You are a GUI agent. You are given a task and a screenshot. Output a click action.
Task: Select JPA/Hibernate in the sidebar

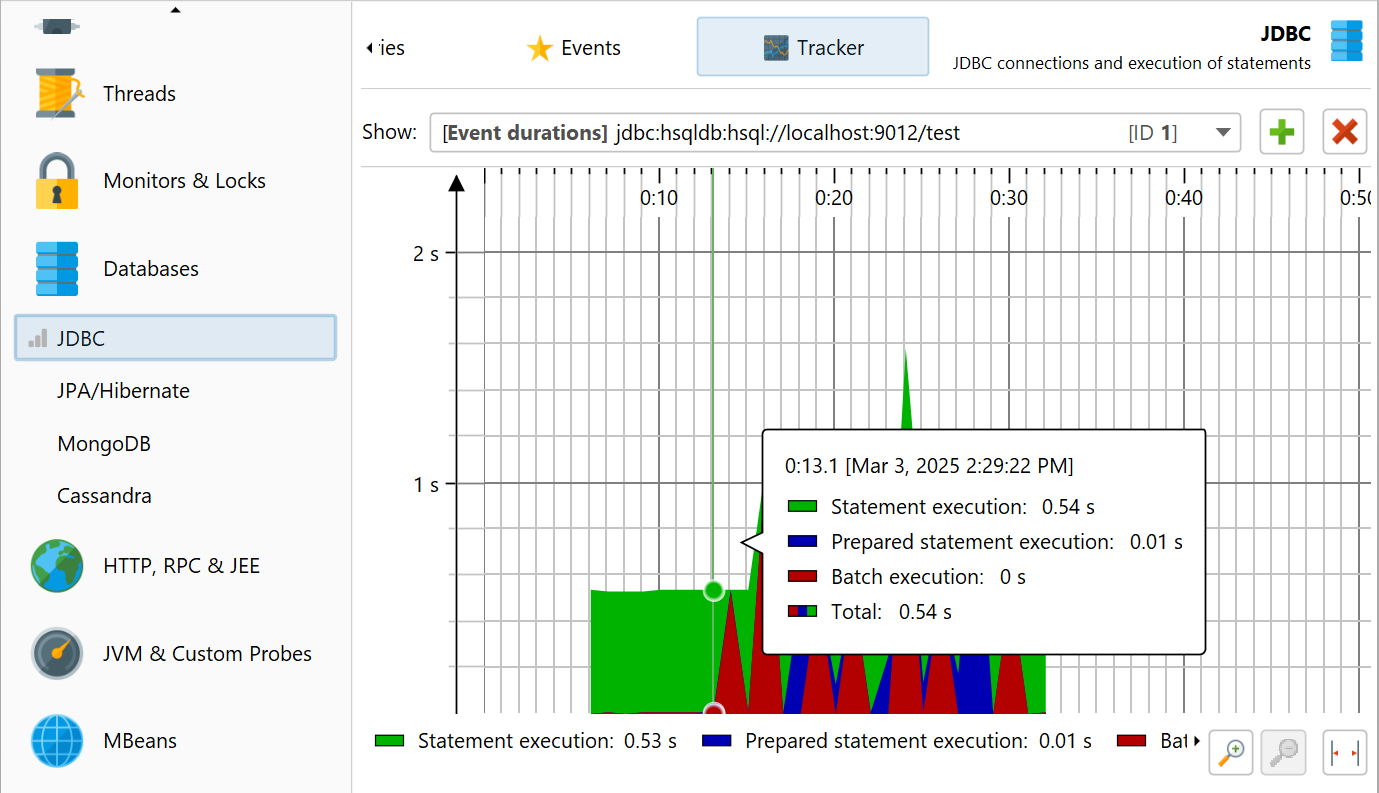(123, 391)
